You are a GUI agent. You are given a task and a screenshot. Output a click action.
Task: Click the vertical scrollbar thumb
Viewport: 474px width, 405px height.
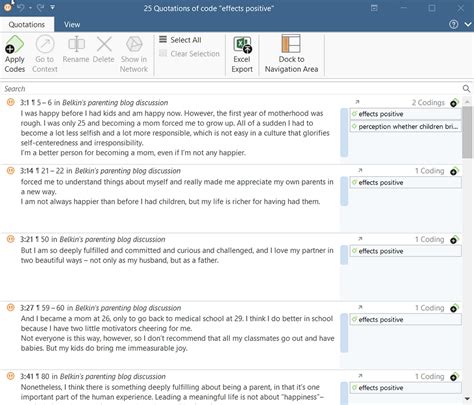[x=467, y=132]
